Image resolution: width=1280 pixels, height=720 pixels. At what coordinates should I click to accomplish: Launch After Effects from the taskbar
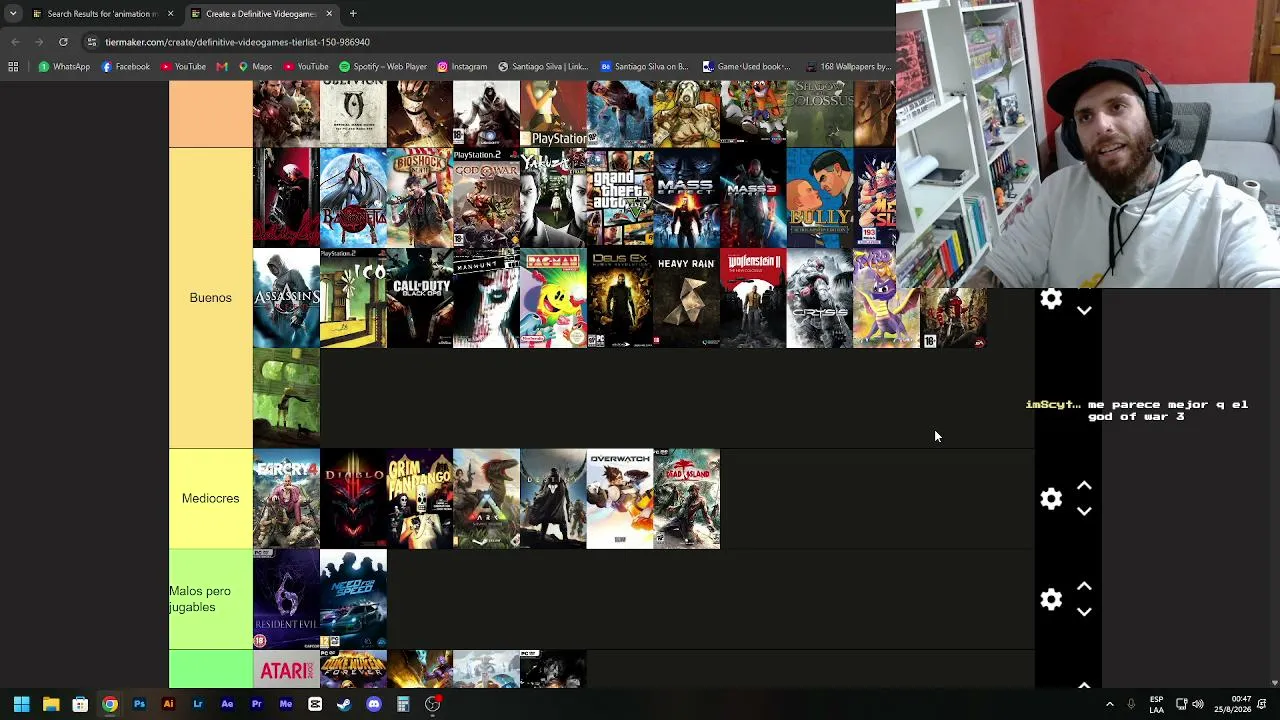pyautogui.click(x=227, y=704)
